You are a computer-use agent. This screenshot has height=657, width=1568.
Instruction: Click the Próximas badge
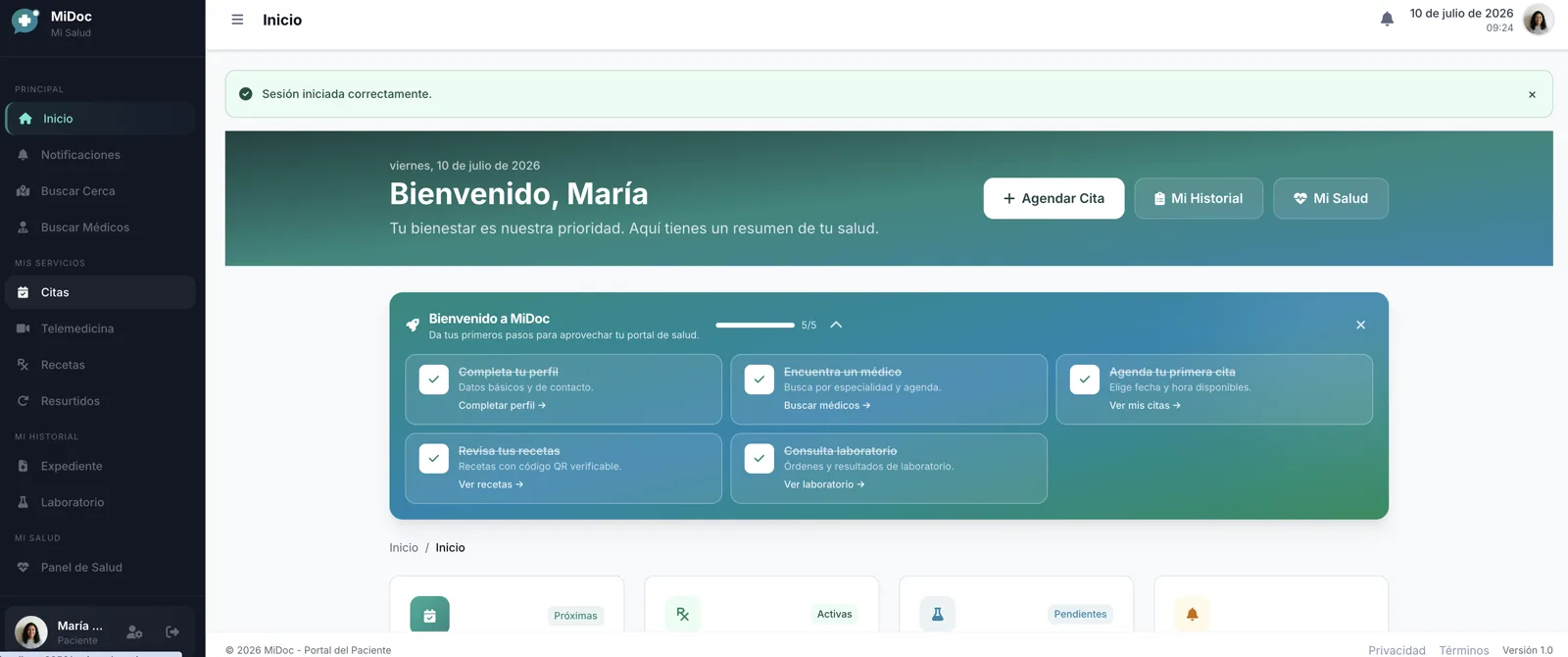click(575, 616)
